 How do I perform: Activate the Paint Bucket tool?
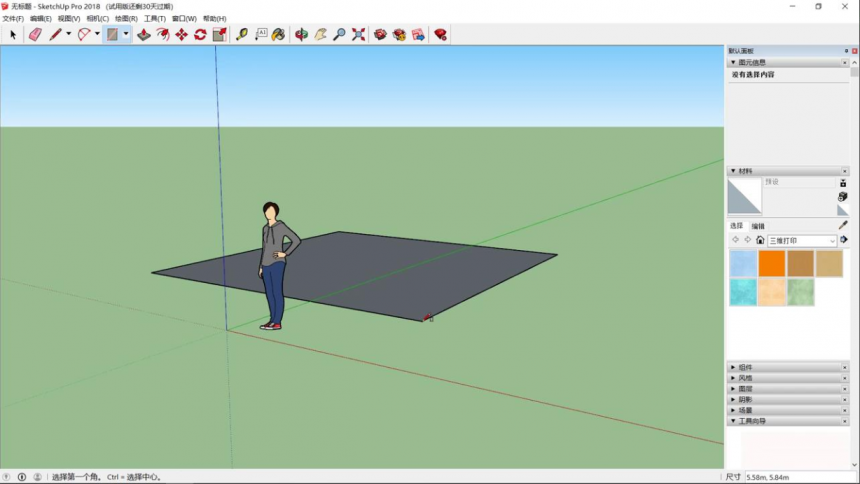click(279, 35)
